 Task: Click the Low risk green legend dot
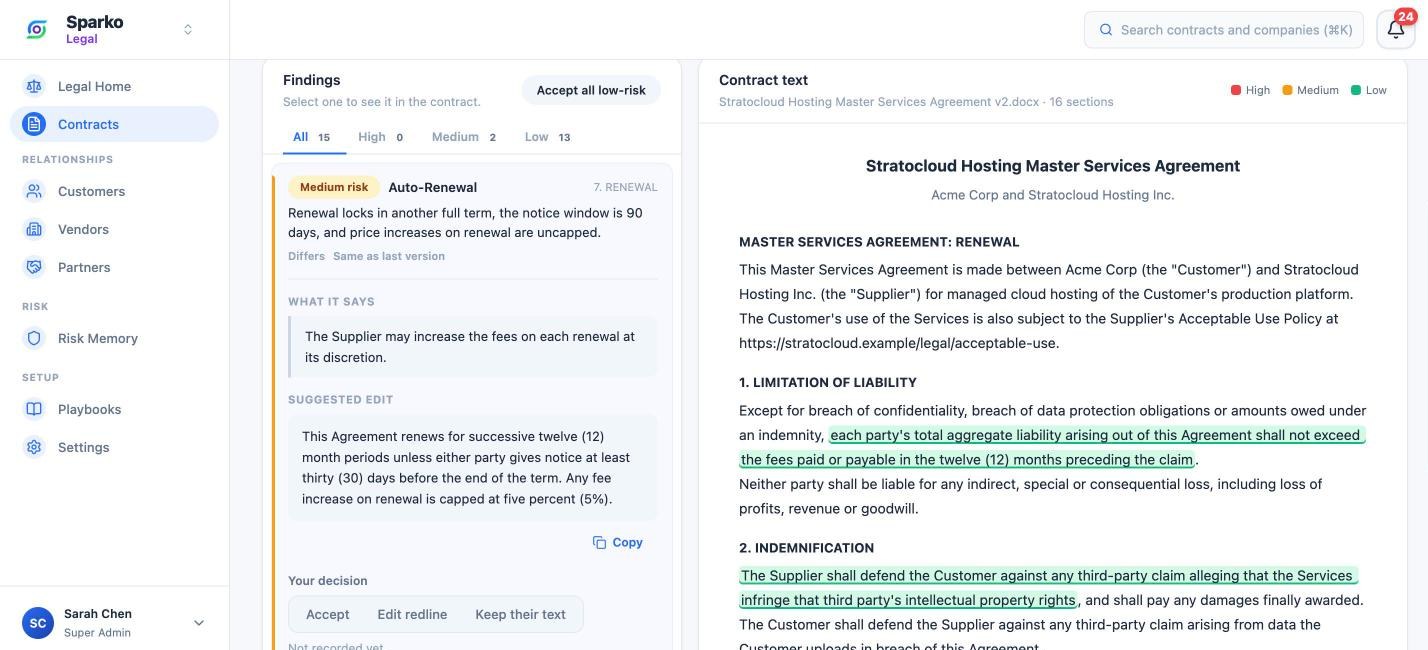(1356, 90)
